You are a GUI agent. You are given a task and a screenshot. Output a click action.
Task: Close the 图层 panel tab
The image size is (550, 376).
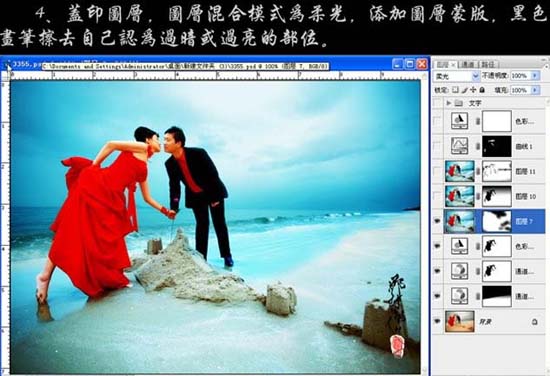(453, 65)
